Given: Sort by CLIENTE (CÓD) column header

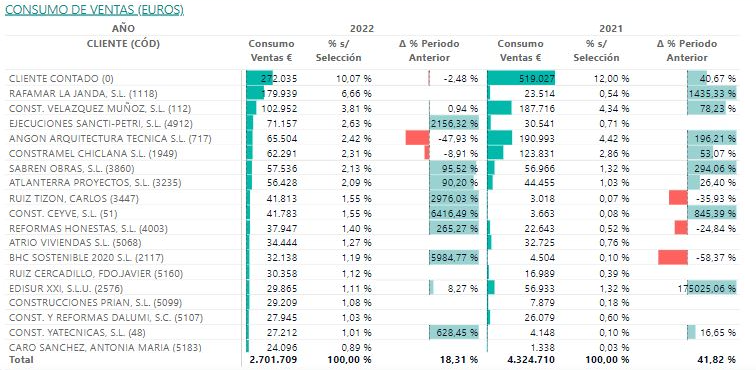Looking at the screenshot, I should pos(123,43).
